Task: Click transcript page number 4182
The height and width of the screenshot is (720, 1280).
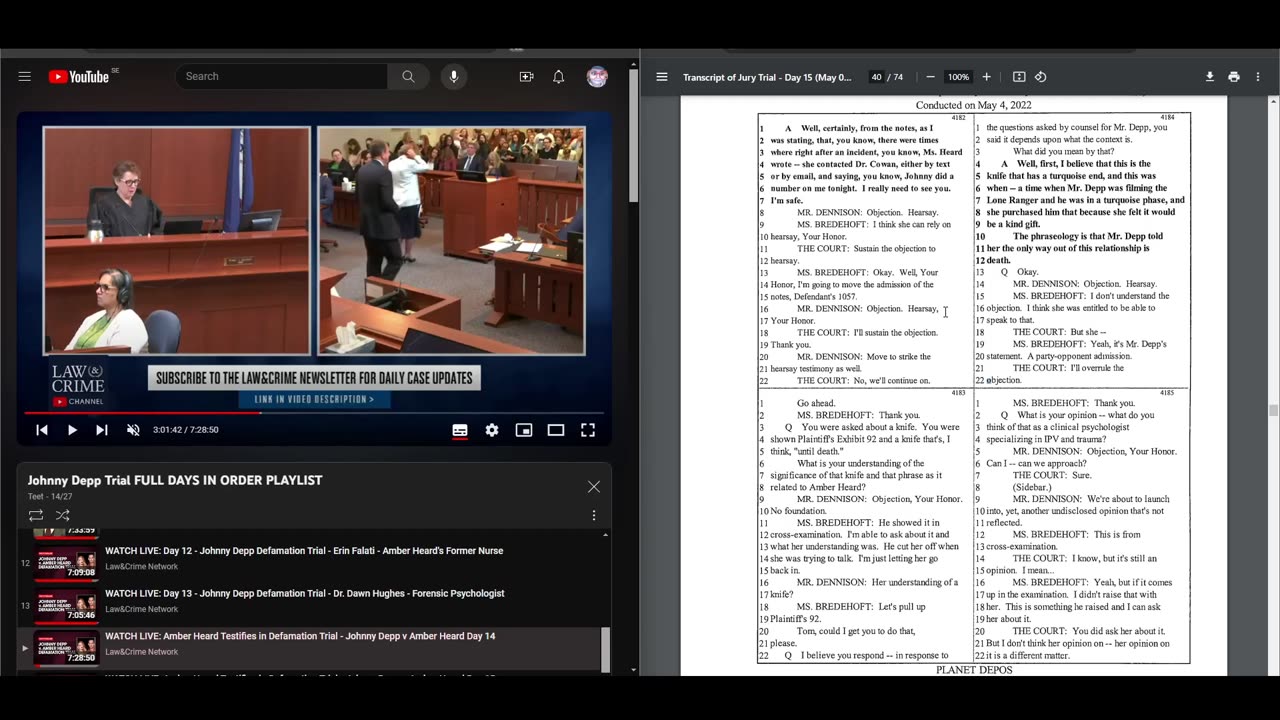Action: point(959,118)
